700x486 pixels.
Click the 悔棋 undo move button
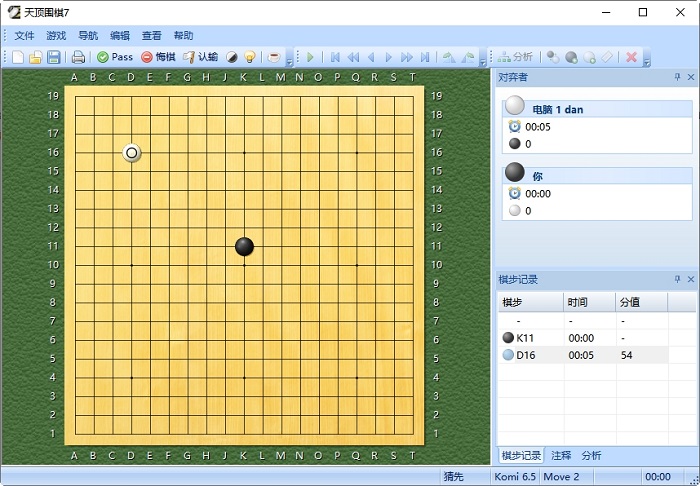click(158, 57)
